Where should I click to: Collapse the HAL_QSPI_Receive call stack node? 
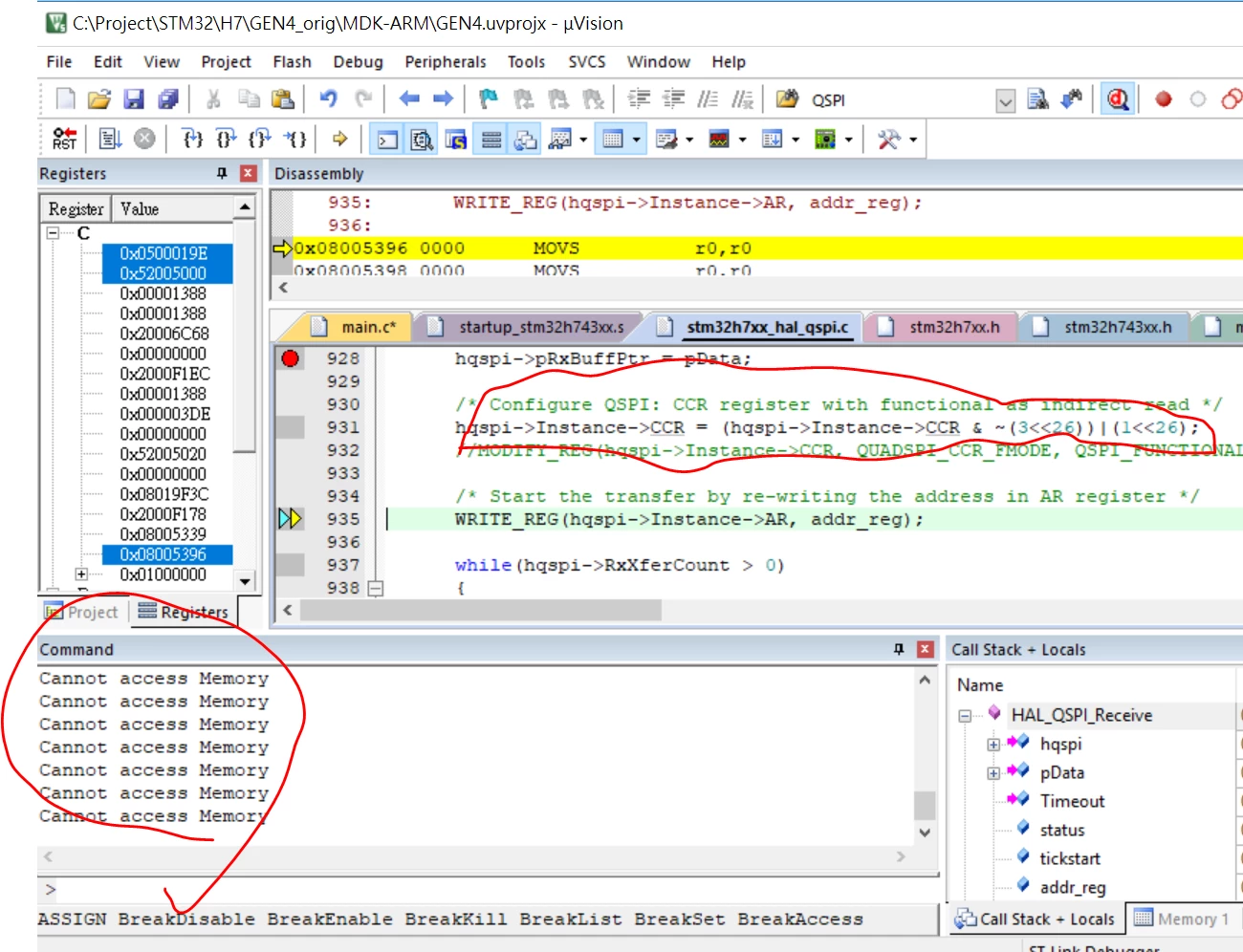pos(965,715)
